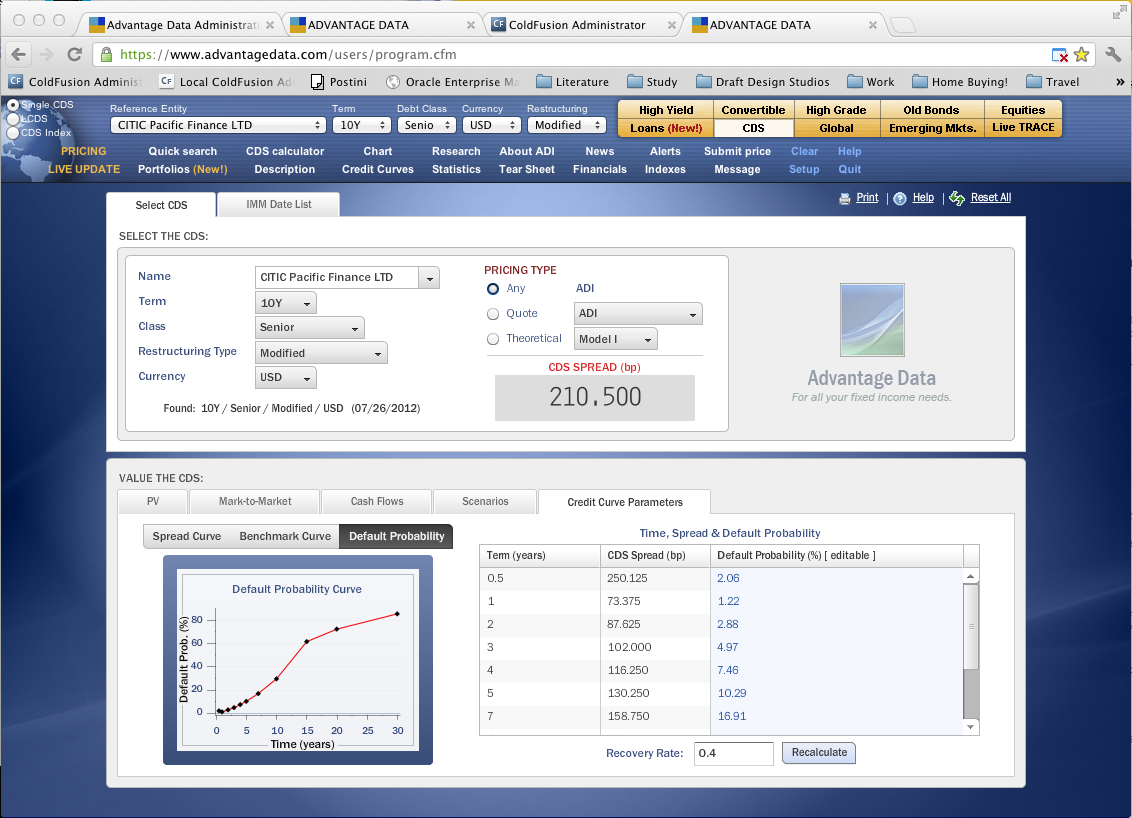Open the High Yield market tab
The image size is (1132, 818).
pyautogui.click(x=666, y=110)
